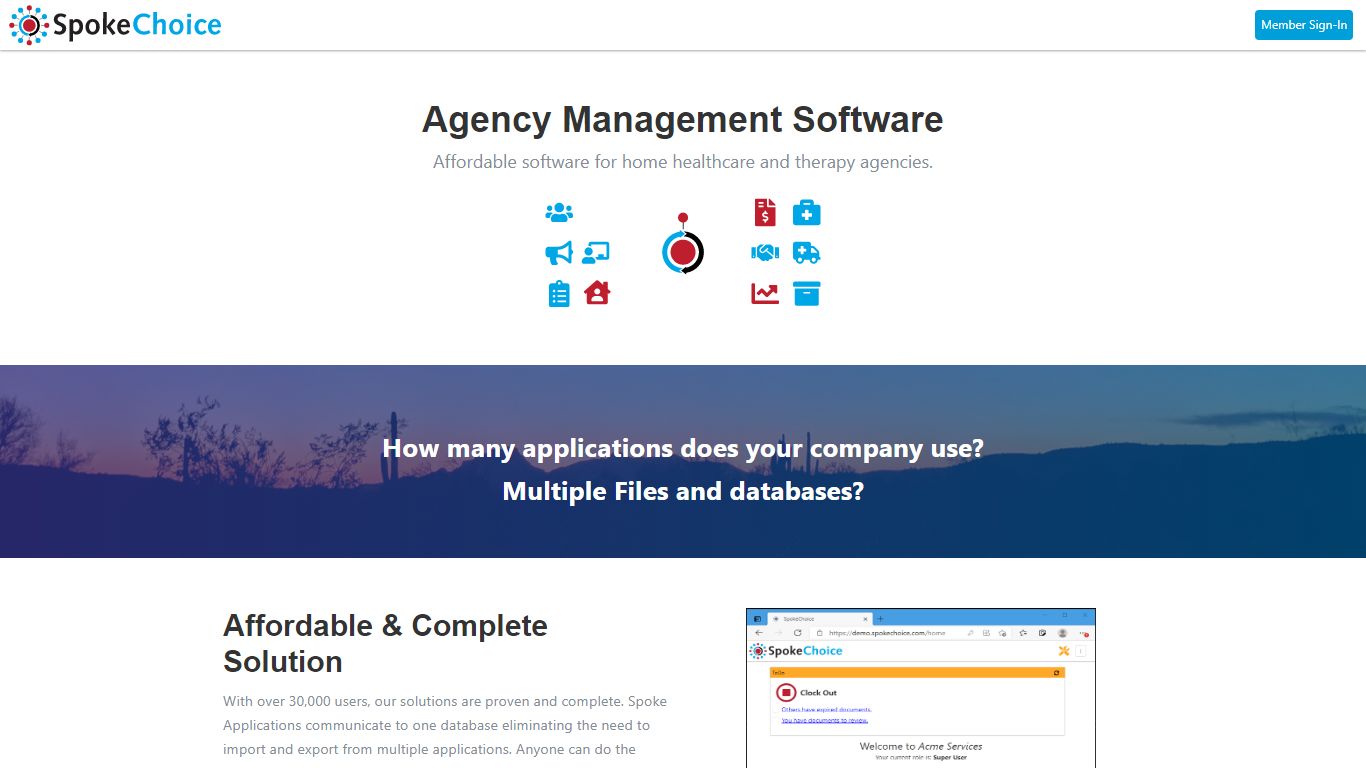Go to the SpokeChoice logo home link
The width and height of the screenshot is (1366, 768).
(116, 25)
